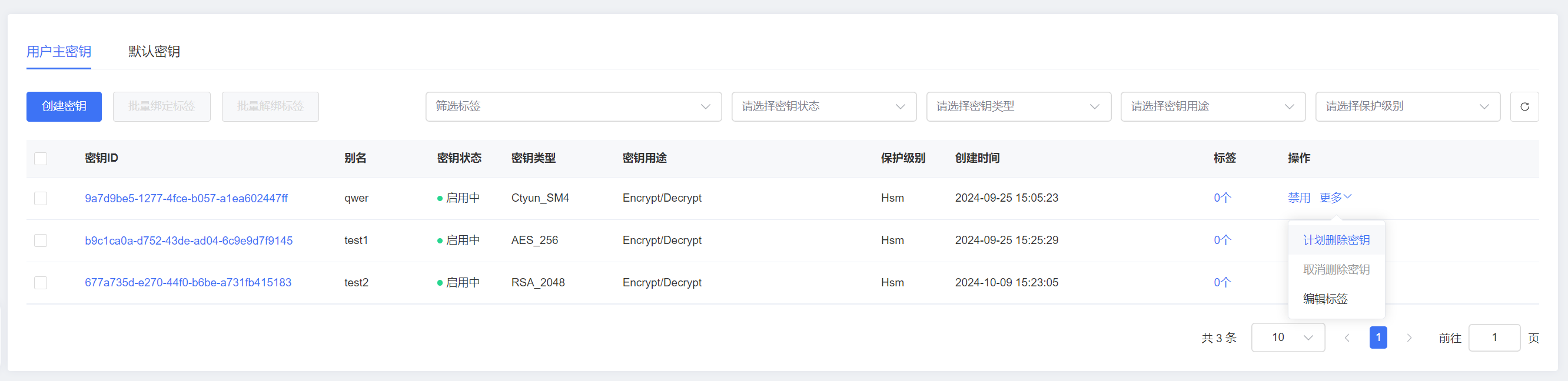This screenshot has height=381, width=1568.
Task: Click the 批量解绑标签 button
Action: tap(270, 106)
